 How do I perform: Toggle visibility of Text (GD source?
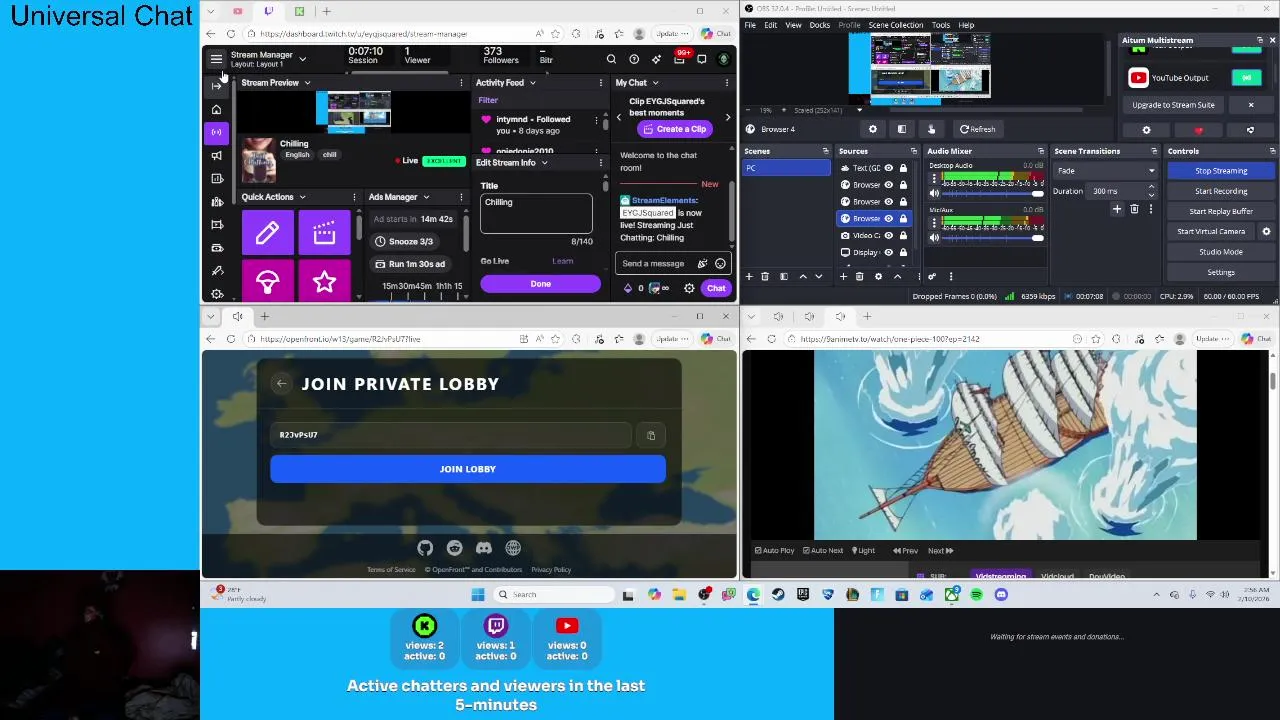[888, 168]
